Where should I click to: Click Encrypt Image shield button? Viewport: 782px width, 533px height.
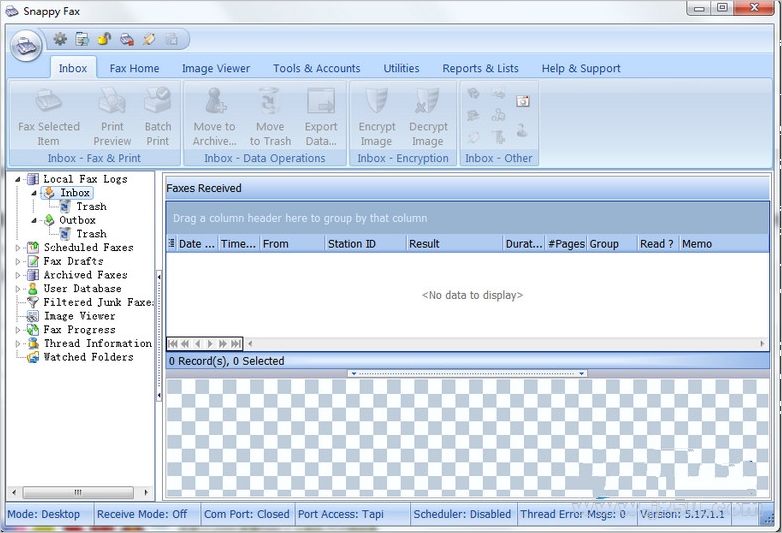377,117
